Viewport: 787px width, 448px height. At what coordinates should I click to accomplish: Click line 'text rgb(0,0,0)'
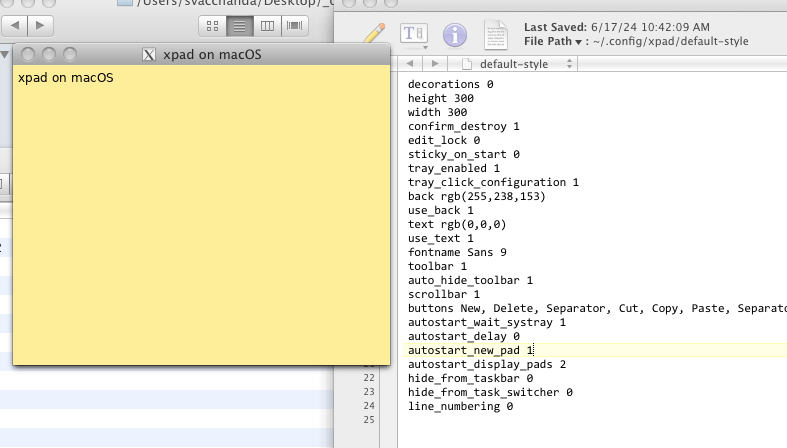point(457,225)
